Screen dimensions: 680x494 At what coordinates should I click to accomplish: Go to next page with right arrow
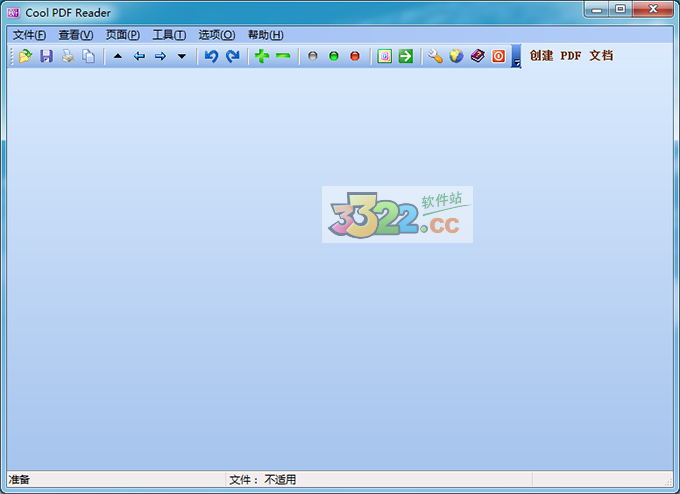tap(160, 56)
